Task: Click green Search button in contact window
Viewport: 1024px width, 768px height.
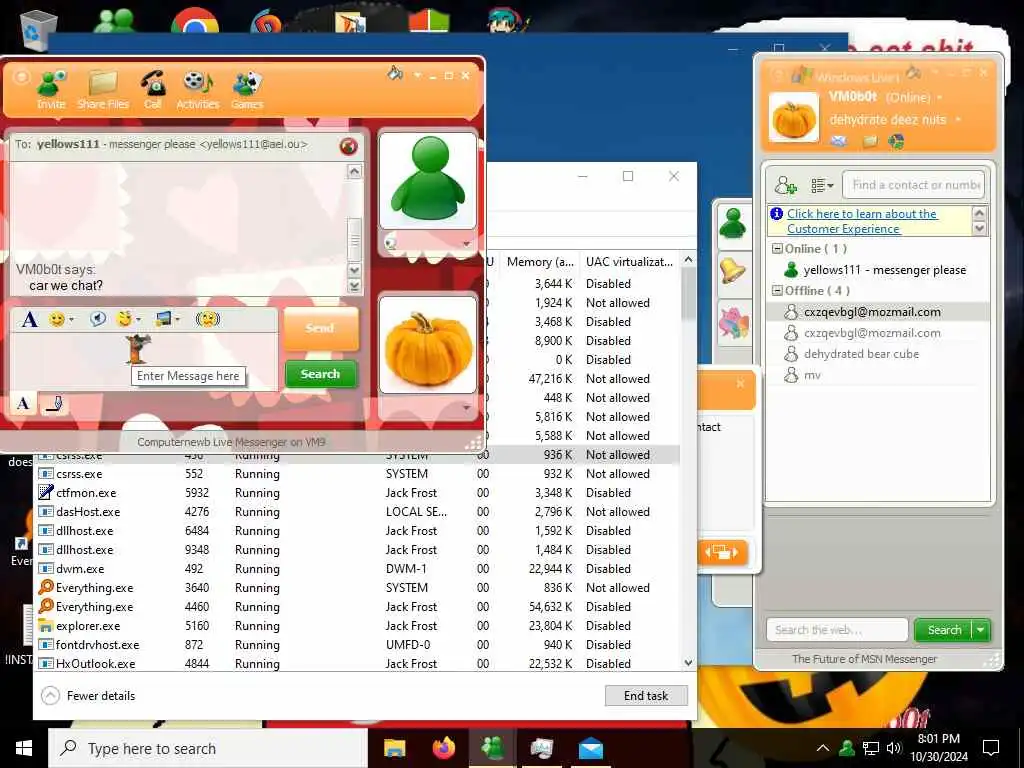Action: [x=944, y=630]
